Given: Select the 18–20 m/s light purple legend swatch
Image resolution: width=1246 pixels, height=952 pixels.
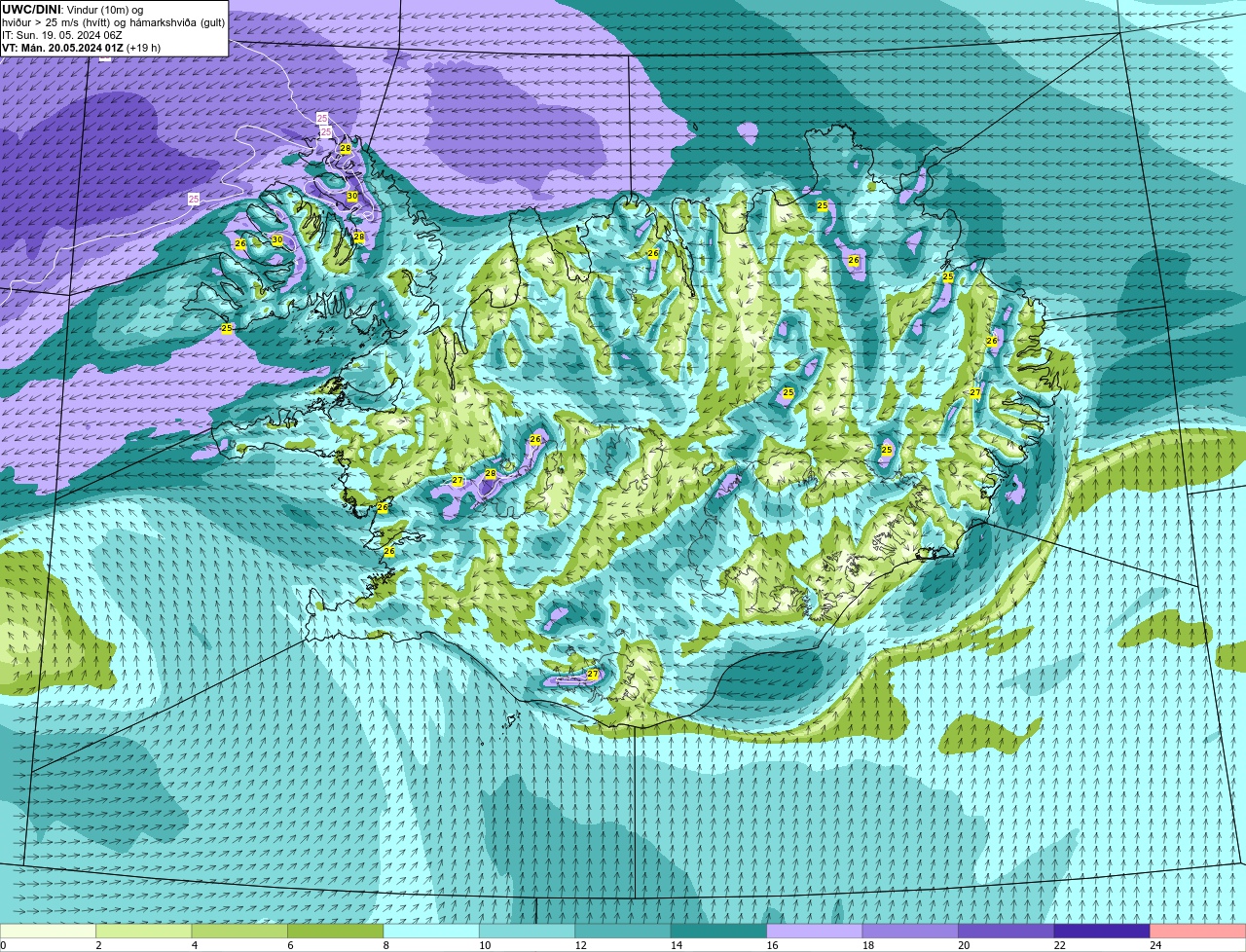Looking at the screenshot, I should click(x=910, y=931).
